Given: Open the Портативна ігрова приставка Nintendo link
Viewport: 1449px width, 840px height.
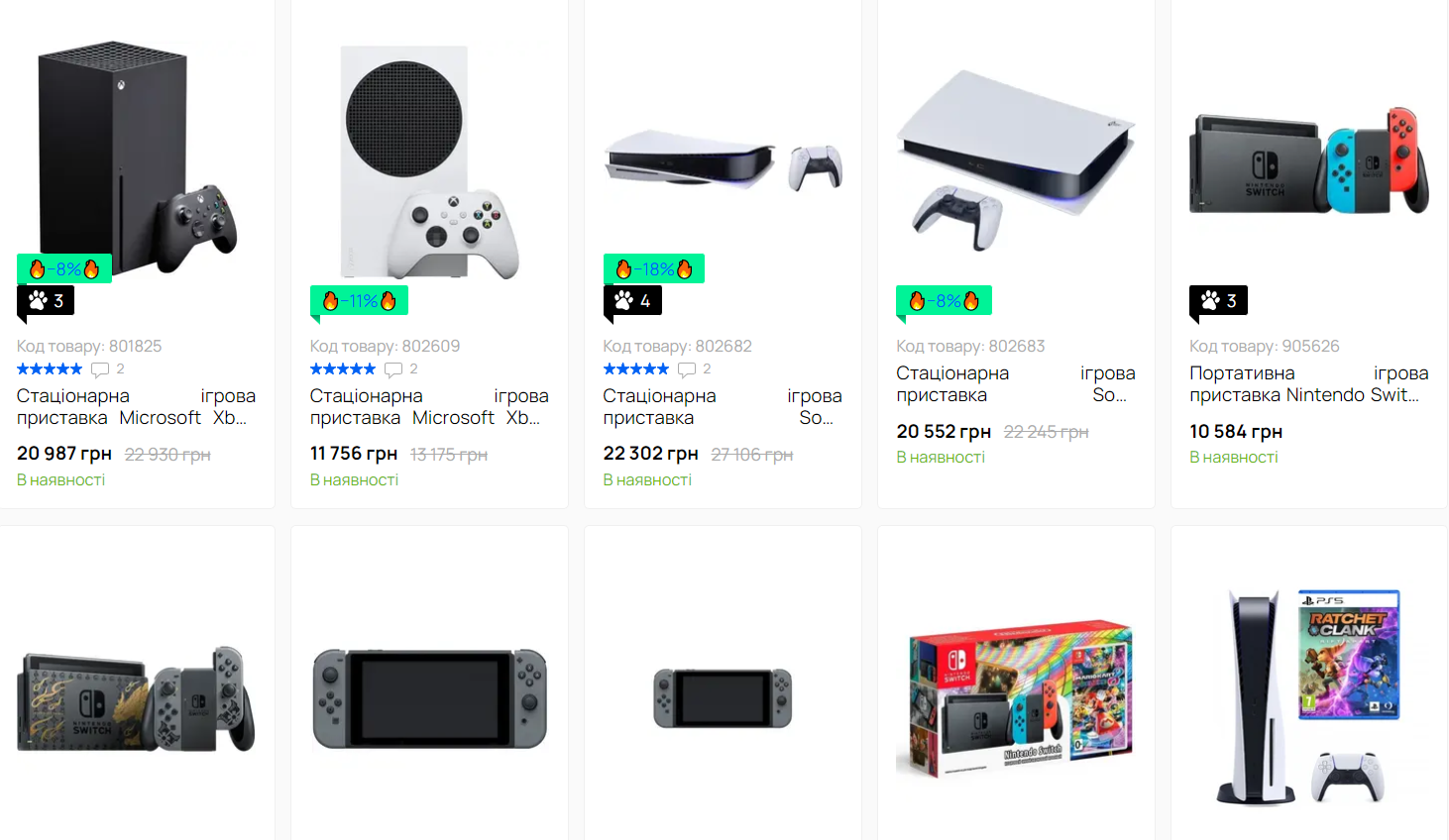Looking at the screenshot, I should pyautogui.click(x=1308, y=384).
